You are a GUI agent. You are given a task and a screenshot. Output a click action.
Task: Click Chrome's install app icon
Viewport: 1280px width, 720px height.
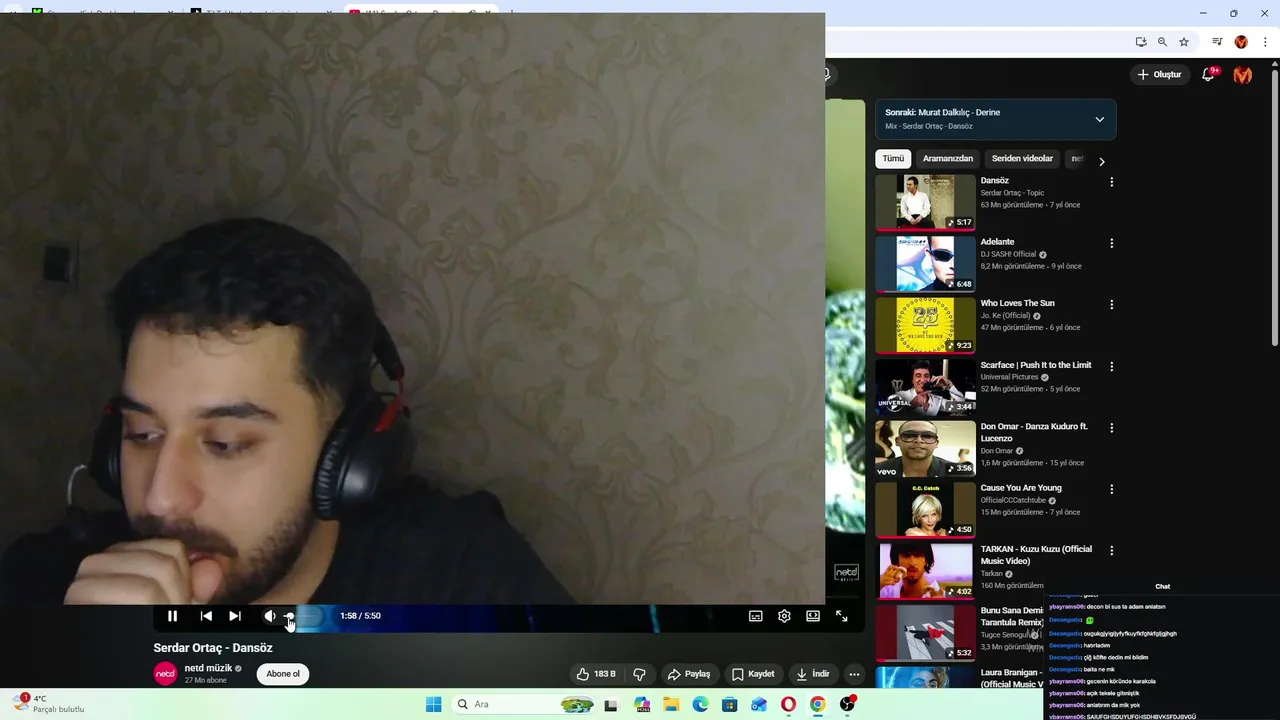tap(1141, 42)
